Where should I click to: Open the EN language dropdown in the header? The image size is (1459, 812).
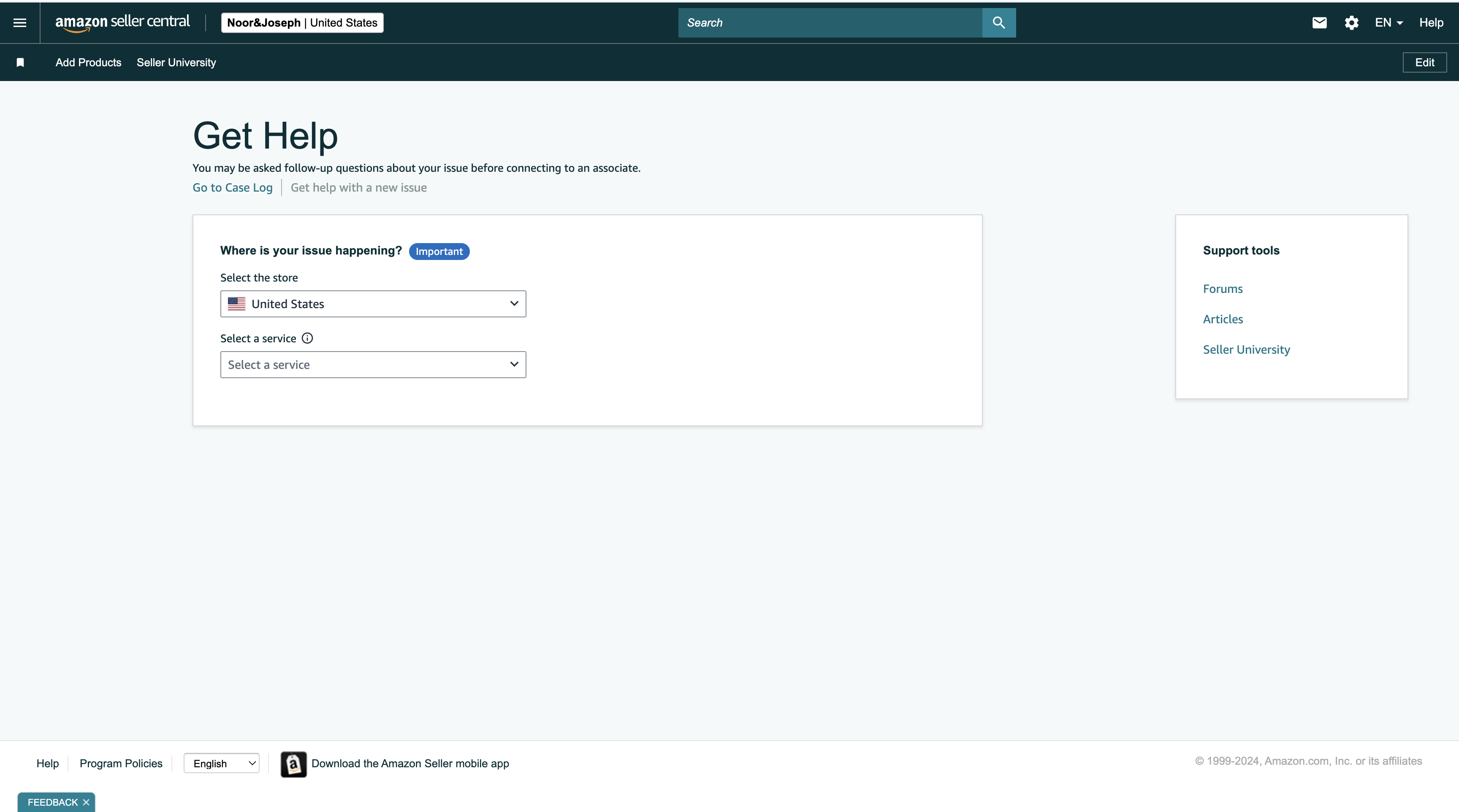[1389, 23]
